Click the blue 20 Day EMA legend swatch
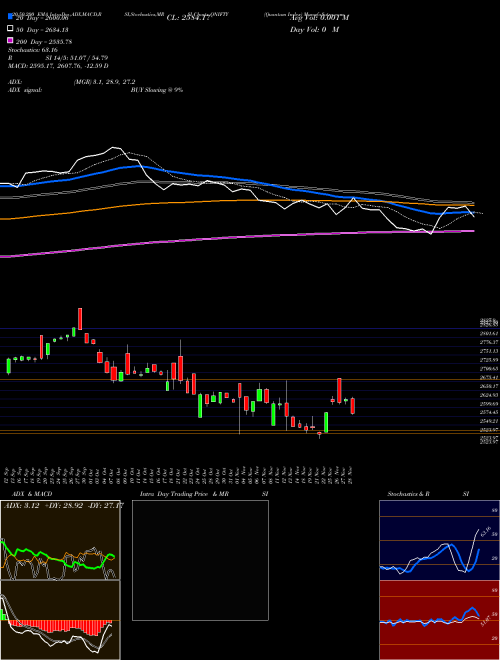This screenshot has width=500, height=660. click(10, 18)
